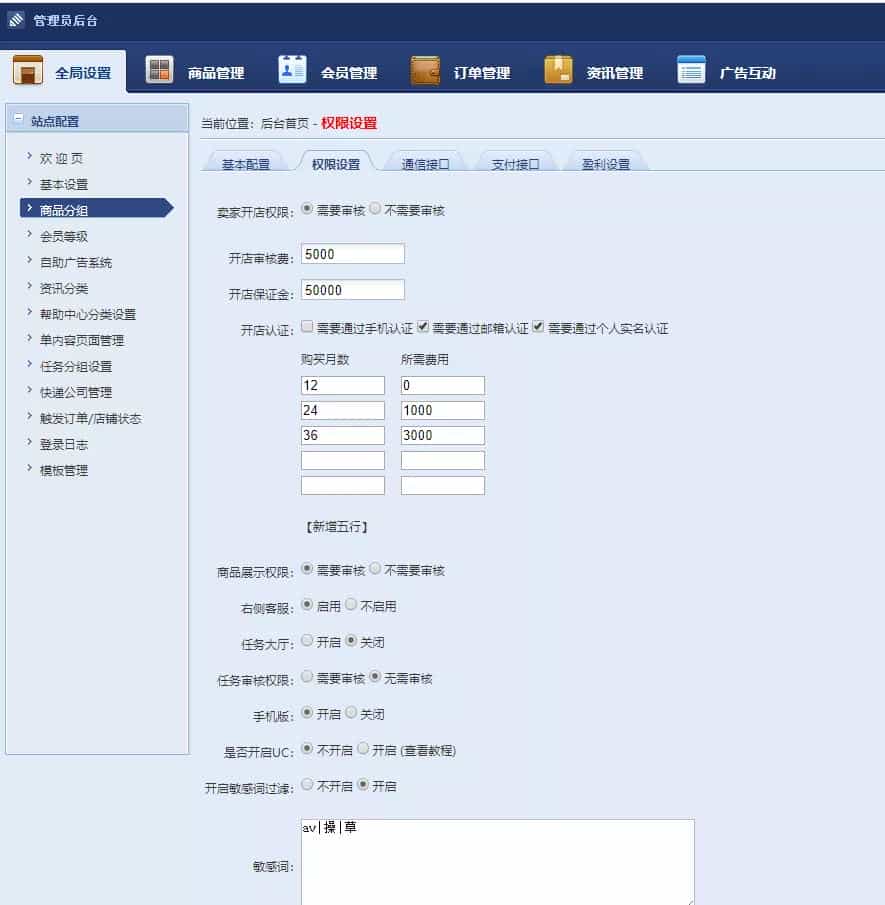Open the 订单管理 module icon

[426, 70]
